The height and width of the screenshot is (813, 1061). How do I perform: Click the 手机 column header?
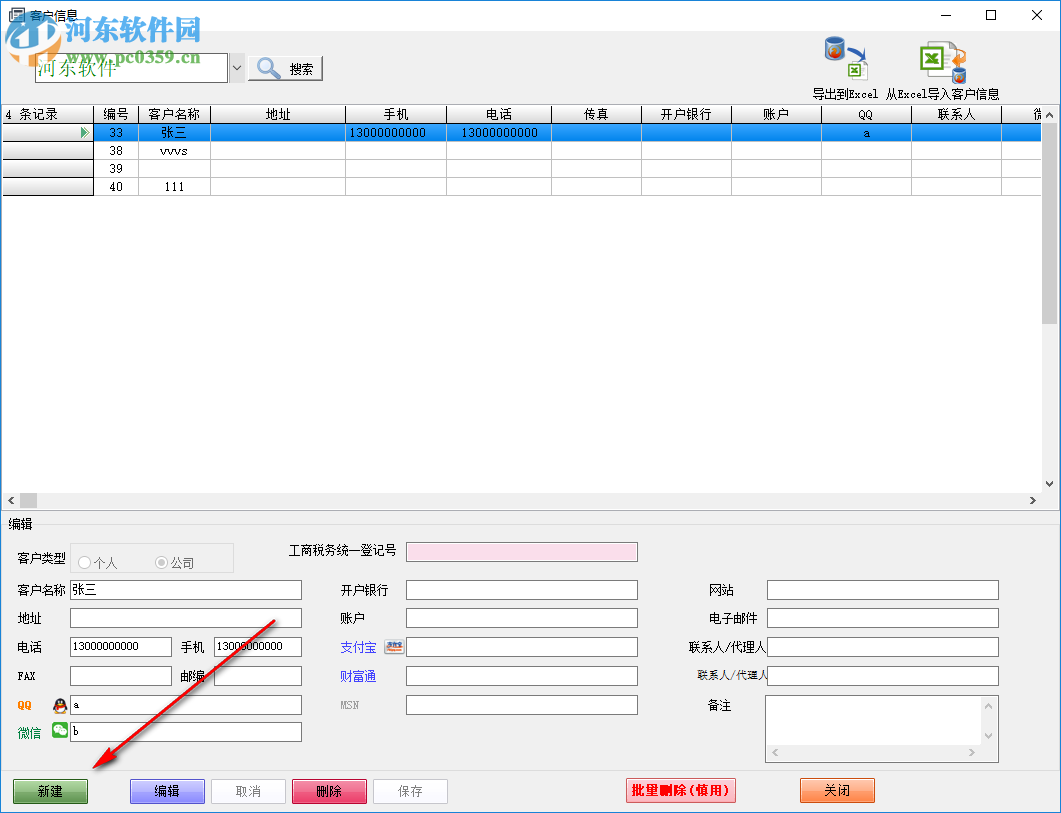[x=396, y=114]
